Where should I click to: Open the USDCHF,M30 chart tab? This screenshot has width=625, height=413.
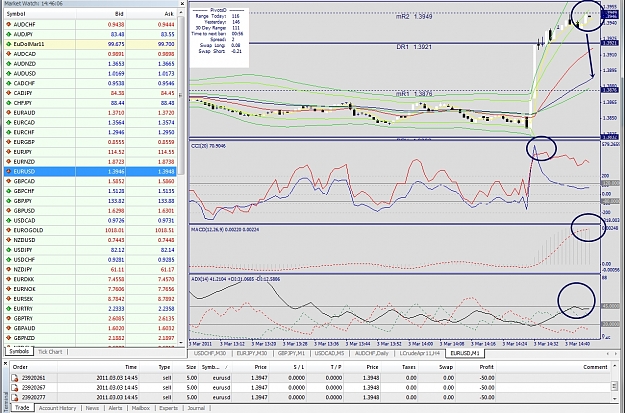(210, 354)
